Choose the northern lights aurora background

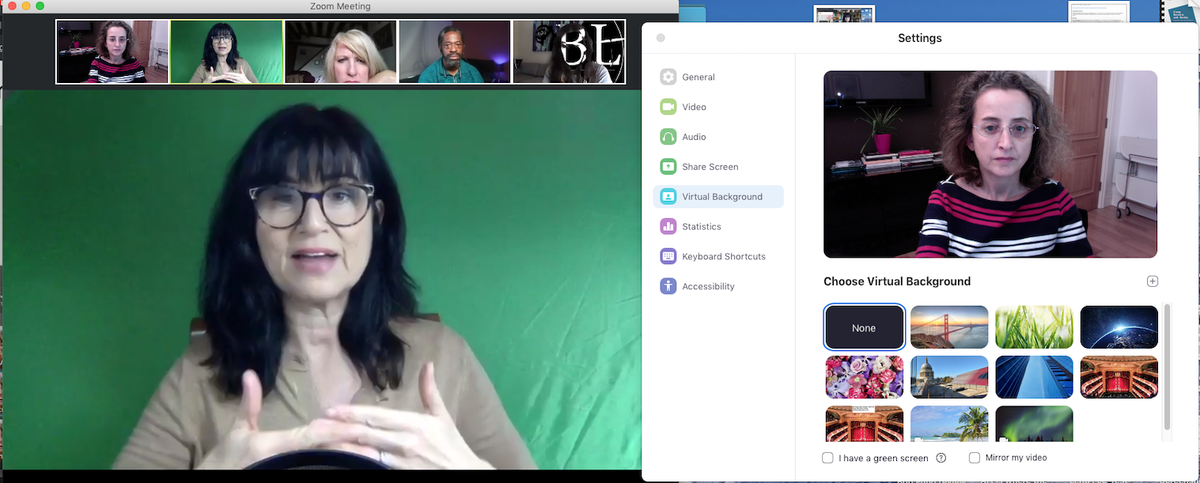1034,423
